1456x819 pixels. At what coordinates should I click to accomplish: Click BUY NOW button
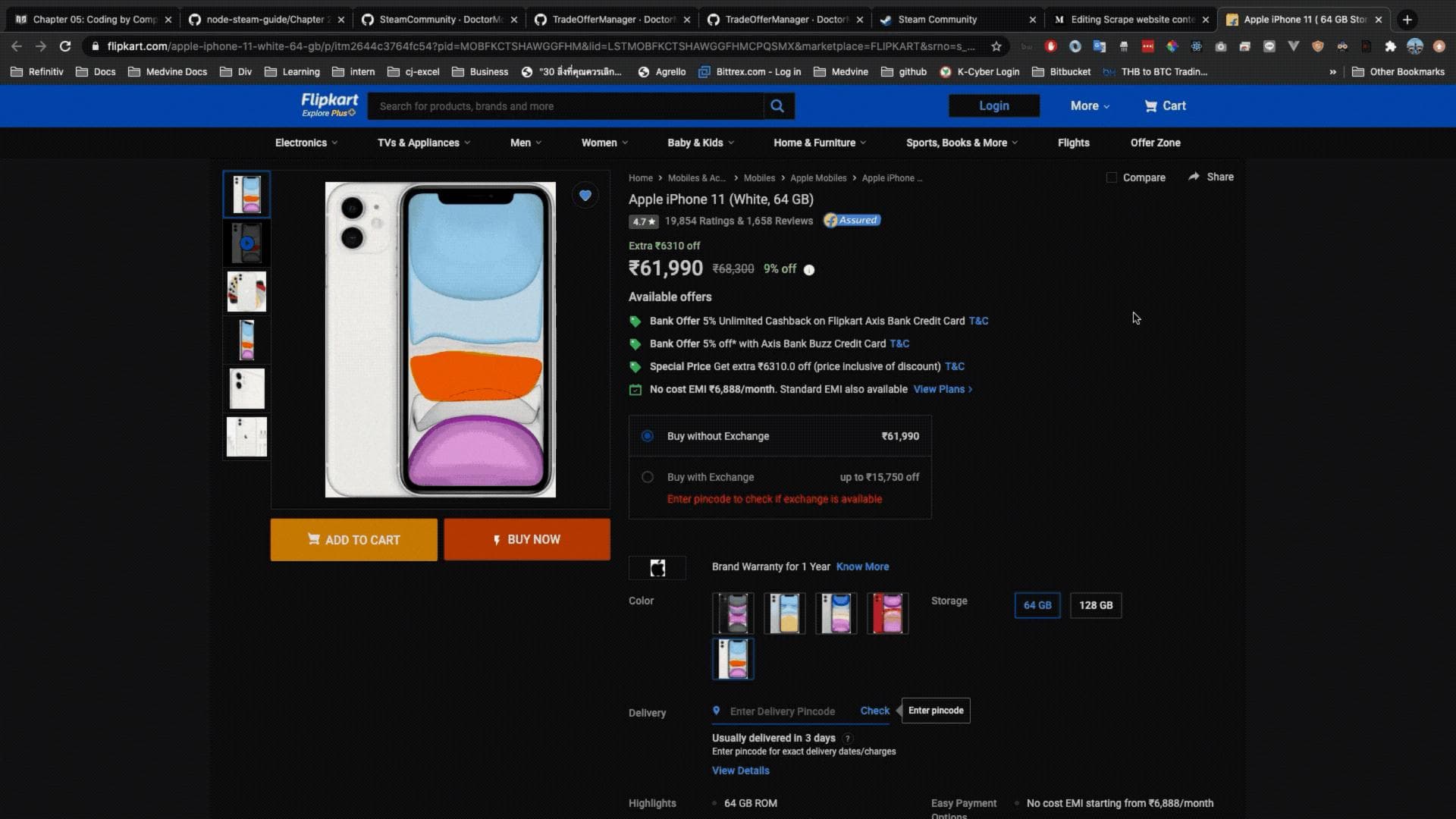[527, 540]
